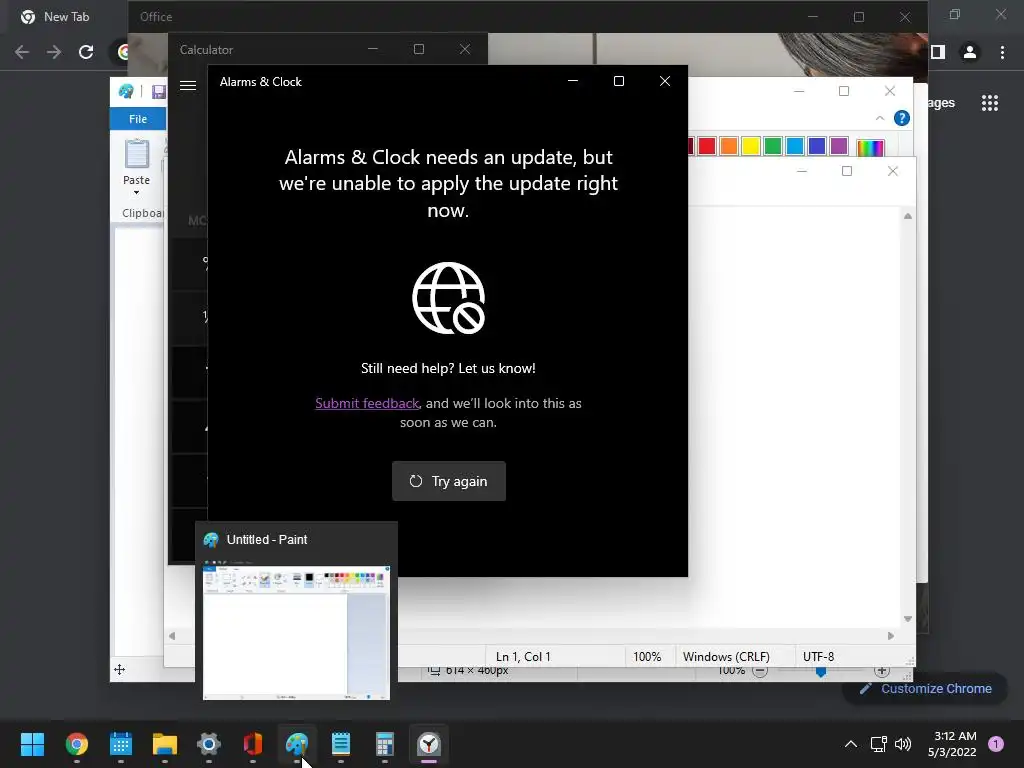Open the File tab in Paint
The image size is (1024, 768).
[138, 119]
